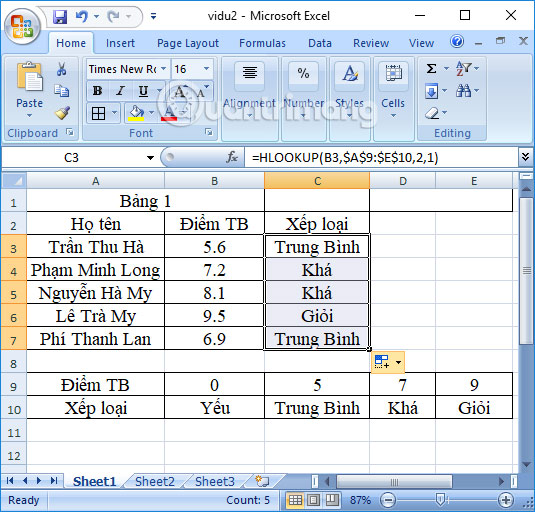Save the workbook with the floppy icon

tap(60, 16)
